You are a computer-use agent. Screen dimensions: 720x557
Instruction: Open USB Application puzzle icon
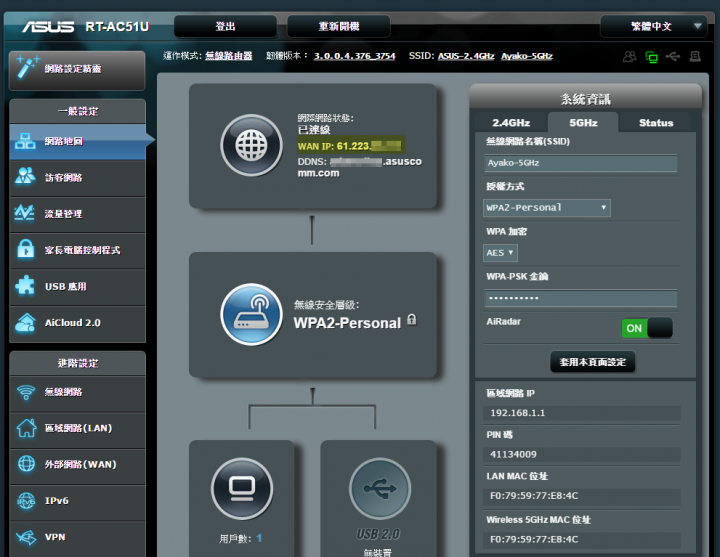pos(25,285)
